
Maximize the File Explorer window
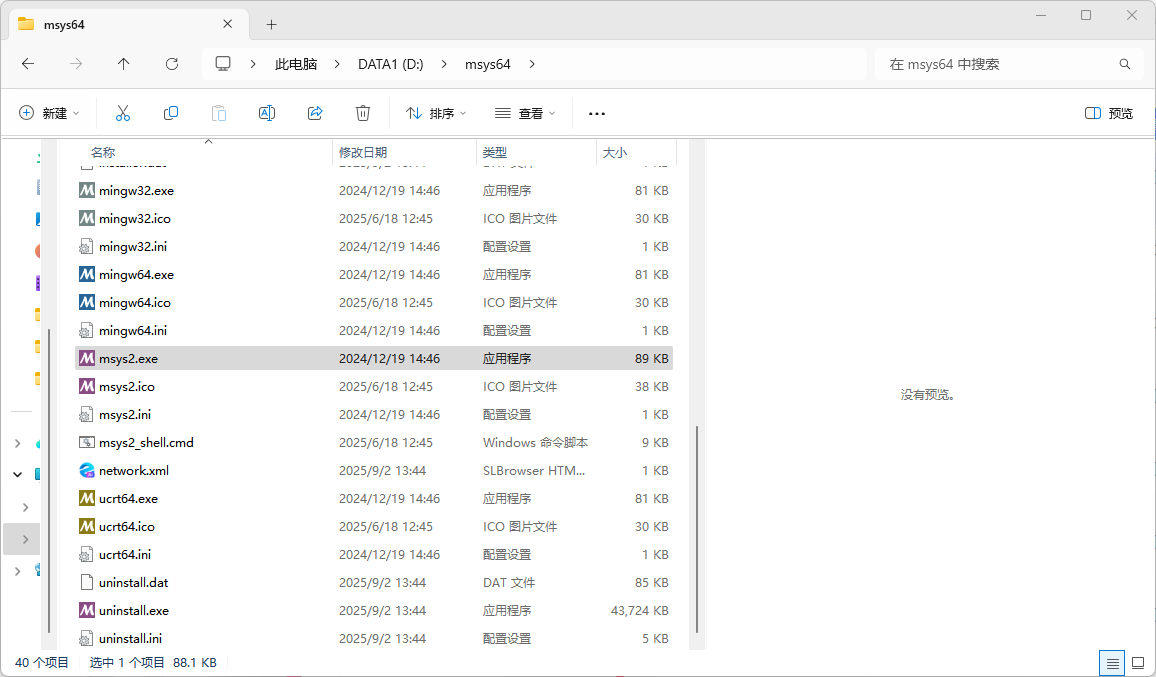tap(1086, 15)
